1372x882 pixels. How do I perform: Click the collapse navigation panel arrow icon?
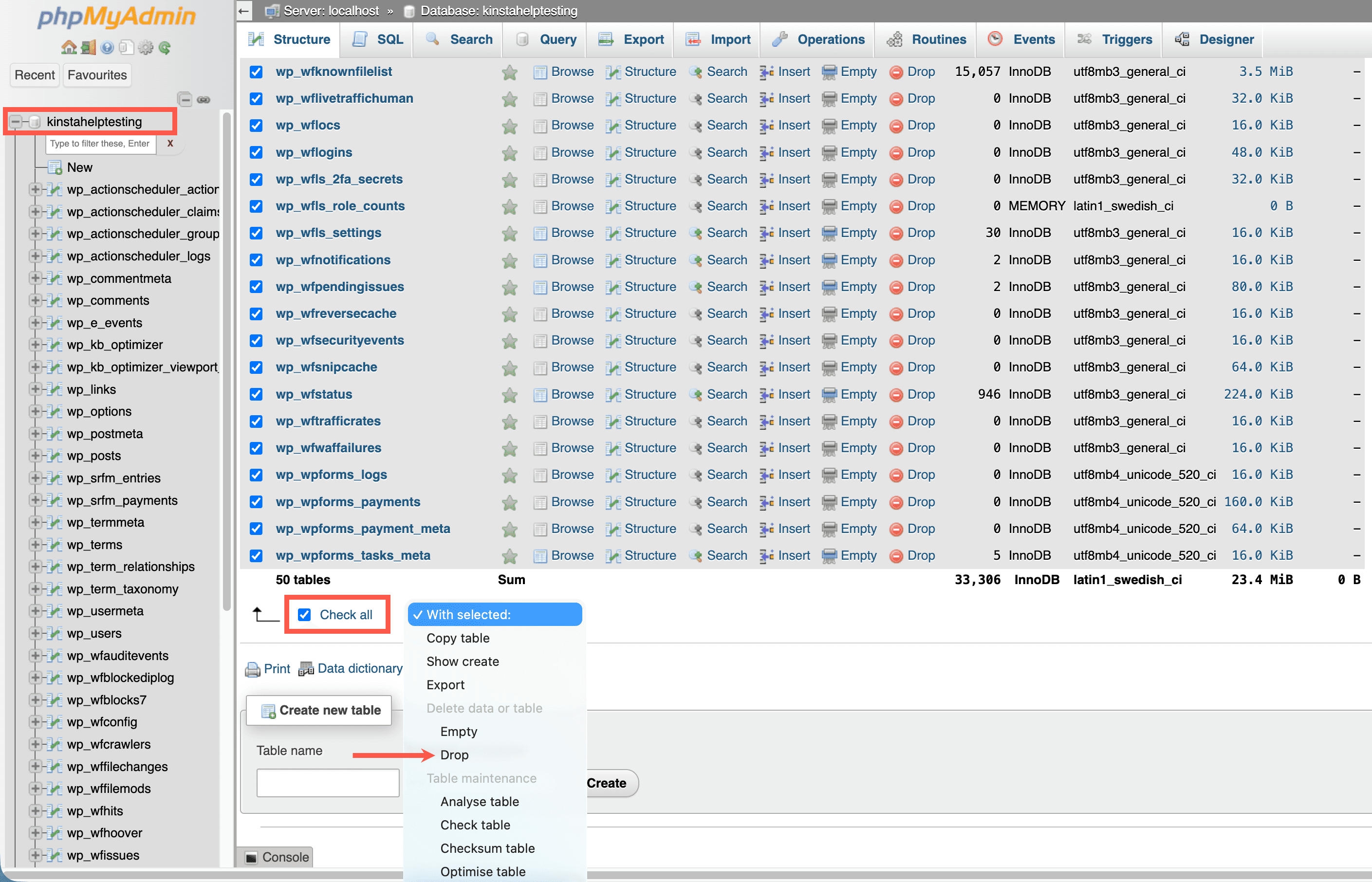244,11
